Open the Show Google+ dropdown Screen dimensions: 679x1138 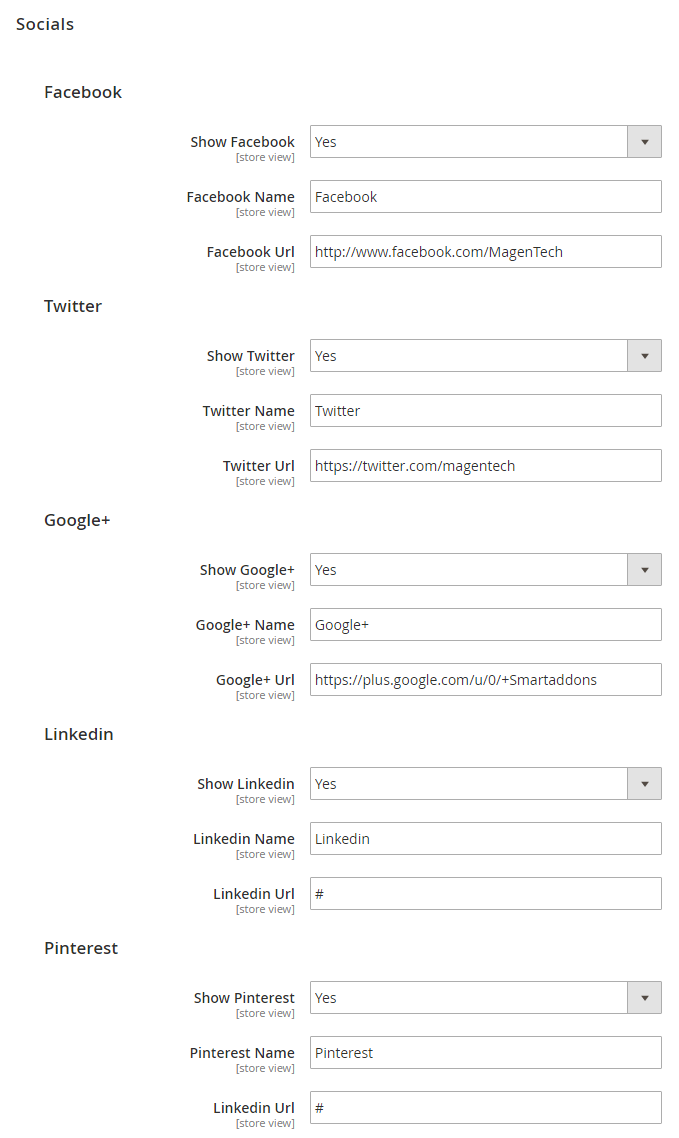click(485, 570)
